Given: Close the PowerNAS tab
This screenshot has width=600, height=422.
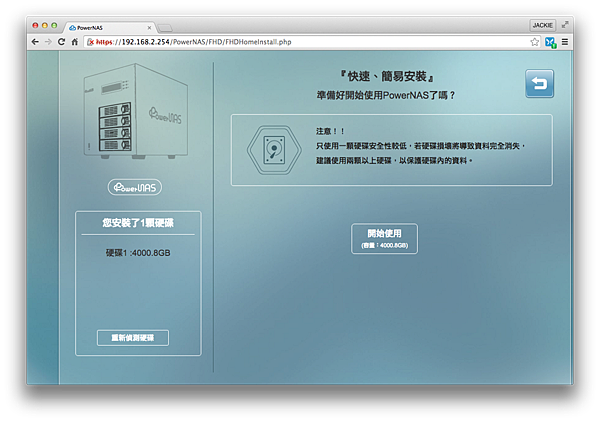Looking at the screenshot, I should tap(149, 28).
